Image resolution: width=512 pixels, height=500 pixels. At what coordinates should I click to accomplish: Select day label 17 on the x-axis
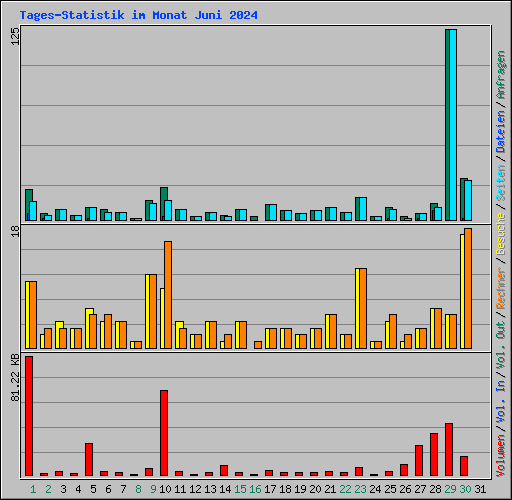pyautogui.click(x=270, y=489)
